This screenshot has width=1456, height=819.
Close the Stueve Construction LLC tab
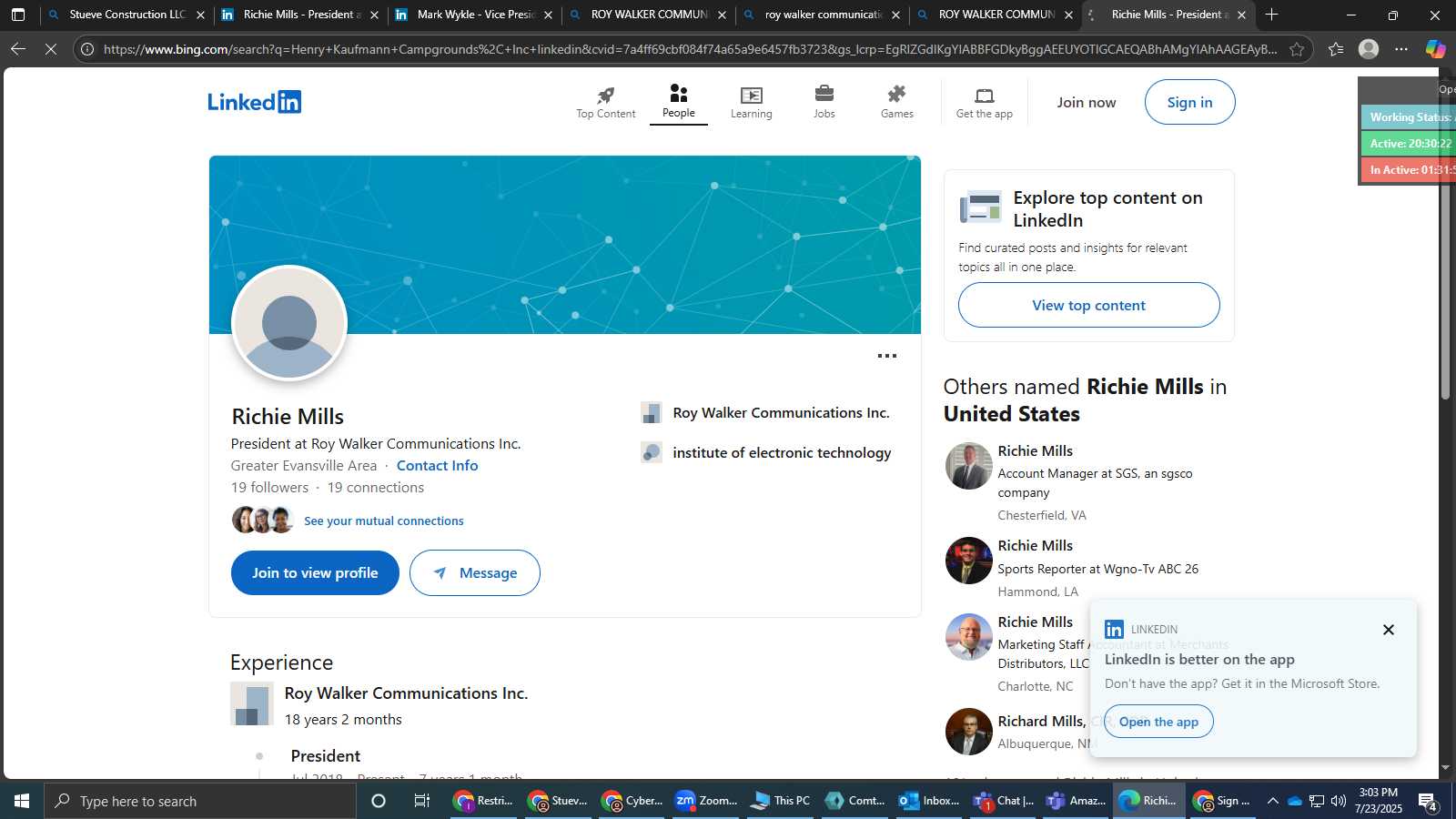tap(200, 15)
